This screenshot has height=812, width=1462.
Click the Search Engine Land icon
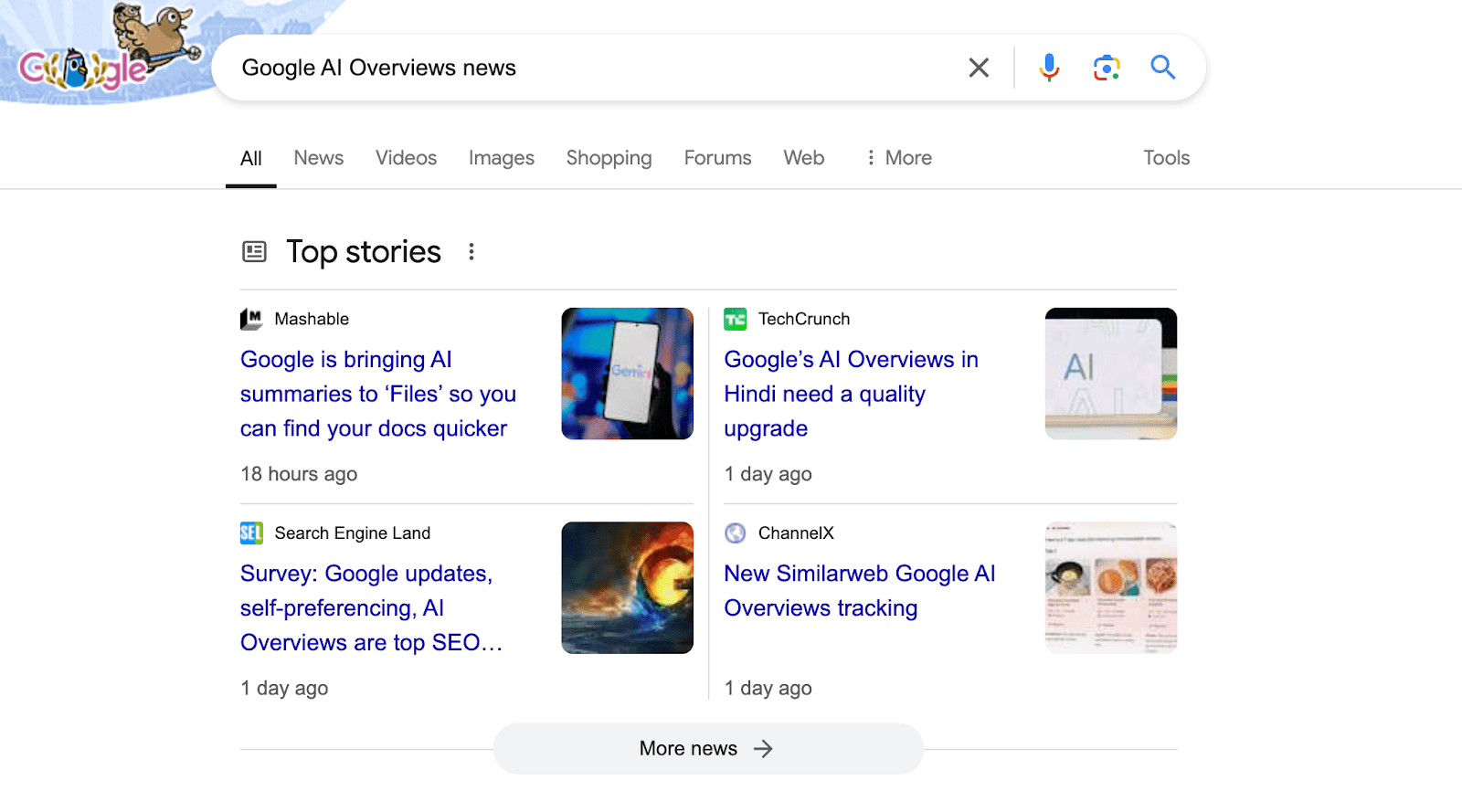[251, 533]
